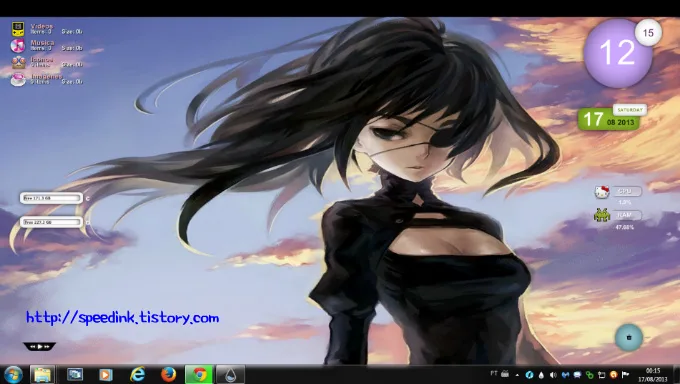Click the orange circular tray icon

(x=613, y=375)
